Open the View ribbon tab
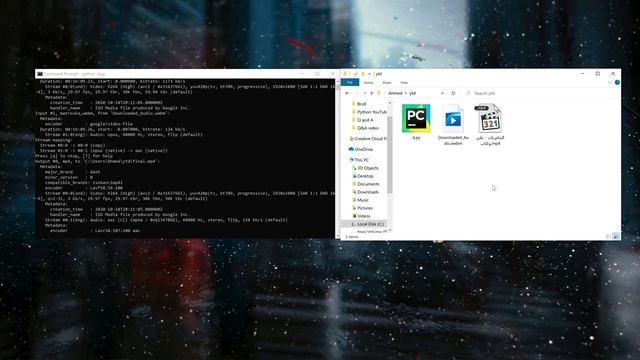This screenshot has height=360, width=640. coord(404,82)
